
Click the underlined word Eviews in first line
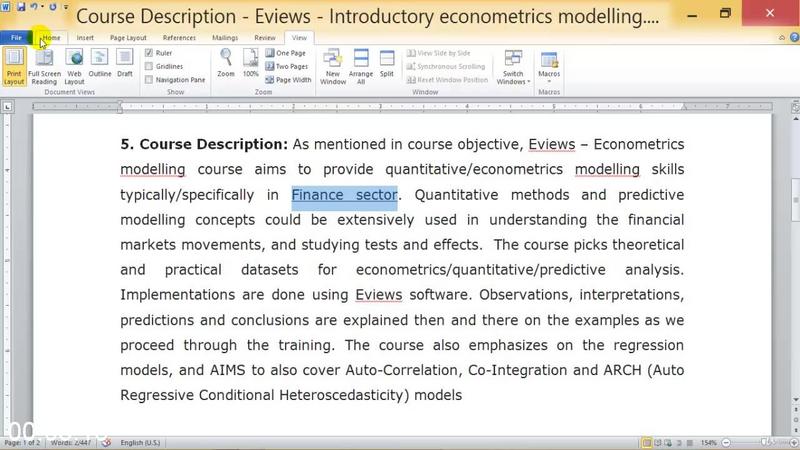pyautogui.click(x=552, y=144)
